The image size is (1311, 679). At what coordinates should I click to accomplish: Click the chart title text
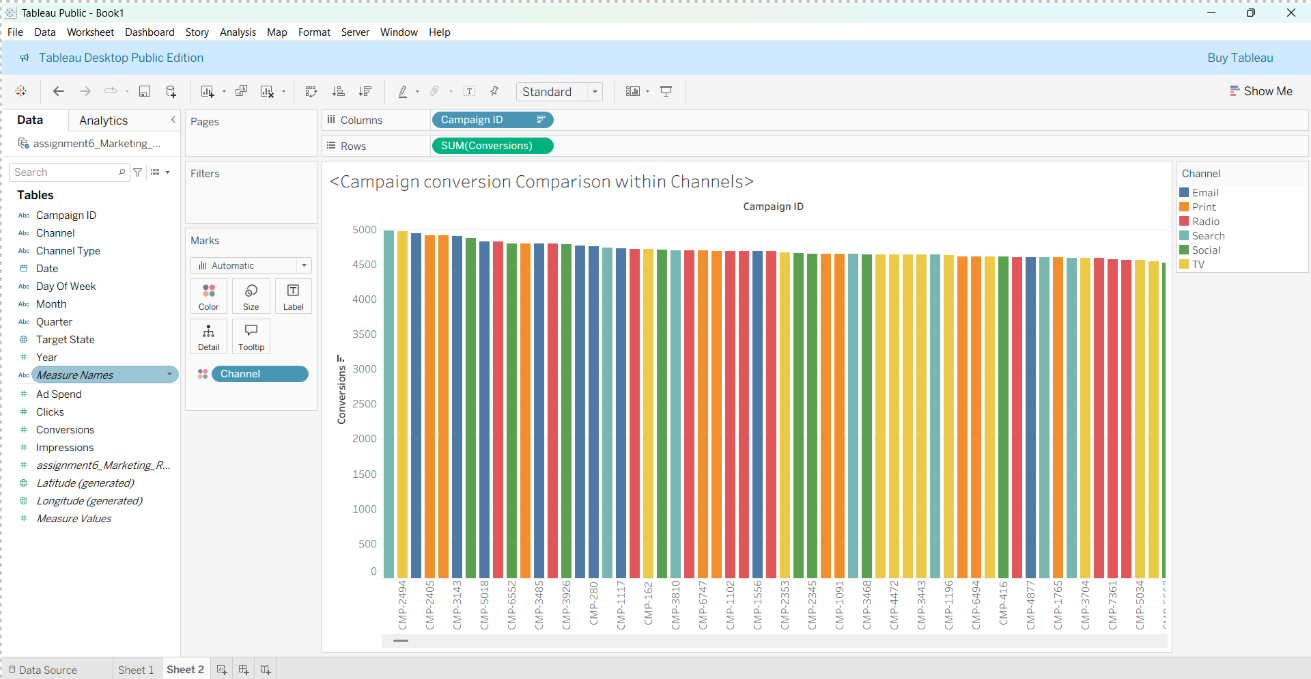click(x=541, y=182)
